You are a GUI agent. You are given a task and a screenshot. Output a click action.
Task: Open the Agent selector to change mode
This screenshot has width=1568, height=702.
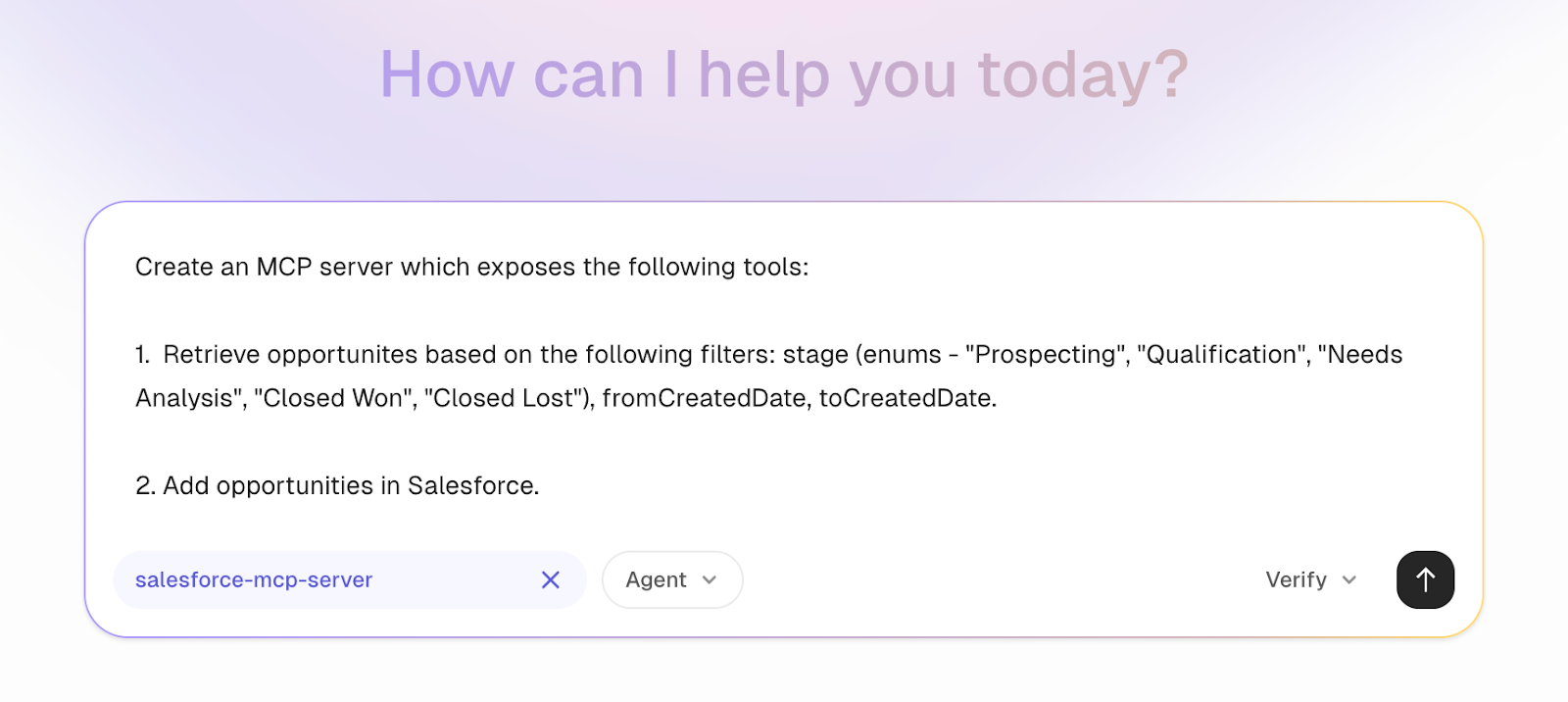[671, 579]
